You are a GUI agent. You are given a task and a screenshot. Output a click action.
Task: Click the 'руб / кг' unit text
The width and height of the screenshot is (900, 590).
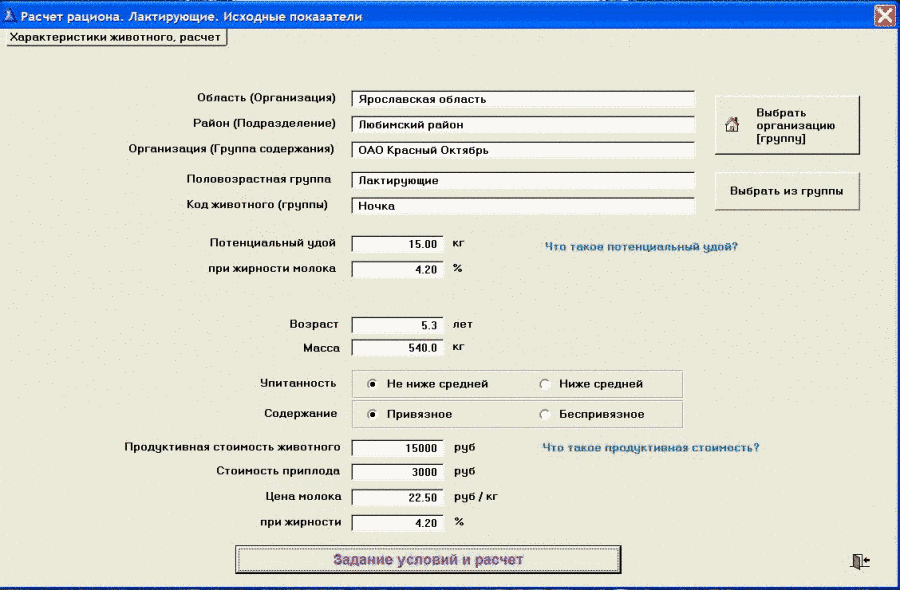click(476, 497)
